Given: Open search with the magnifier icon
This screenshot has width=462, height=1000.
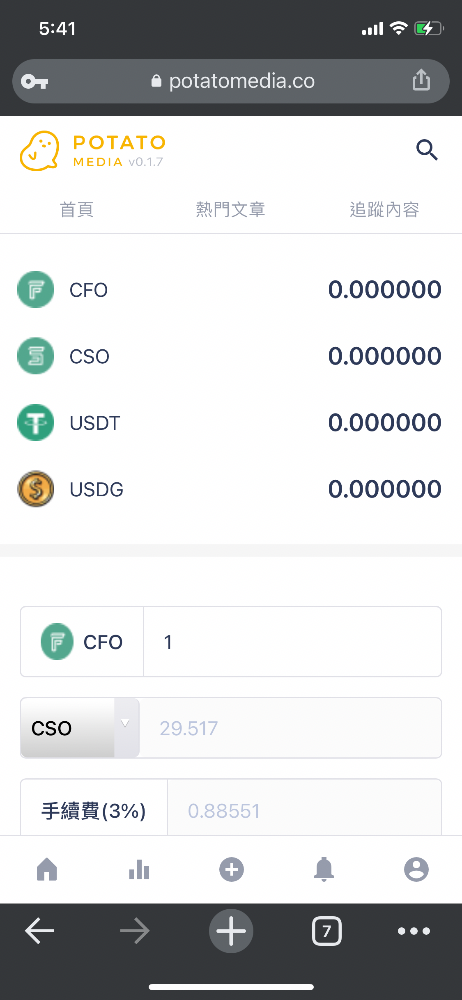Looking at the screenshot, I should pyautogui.click(x=427, y=151).
